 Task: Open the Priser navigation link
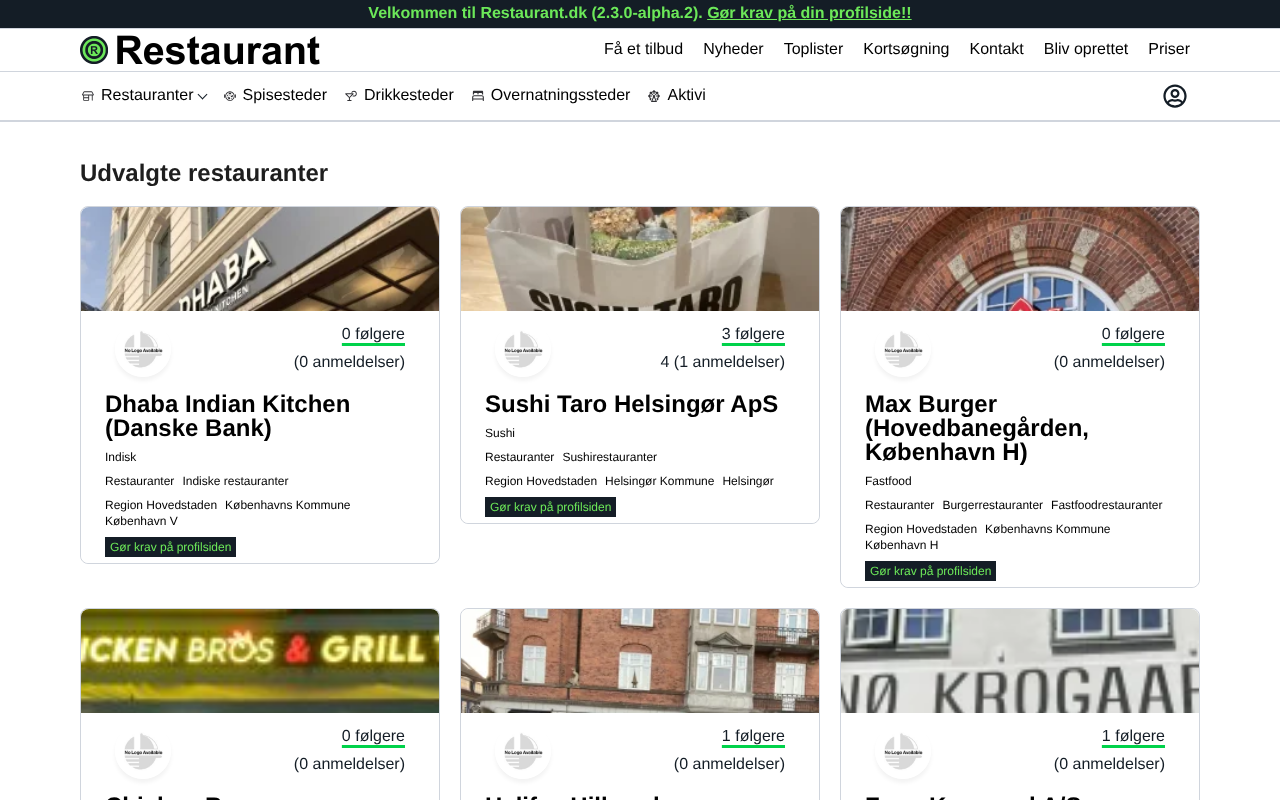[1169, 49]
